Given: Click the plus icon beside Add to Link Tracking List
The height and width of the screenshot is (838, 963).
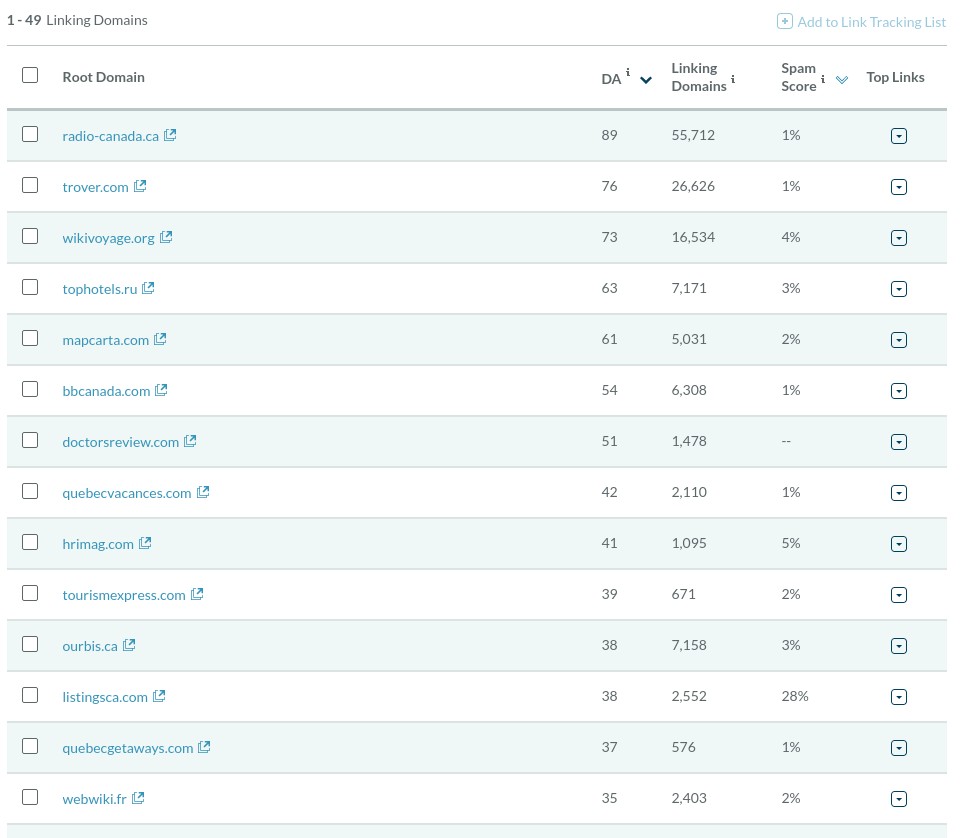Looking at the screenshot, I should [784, 22].
